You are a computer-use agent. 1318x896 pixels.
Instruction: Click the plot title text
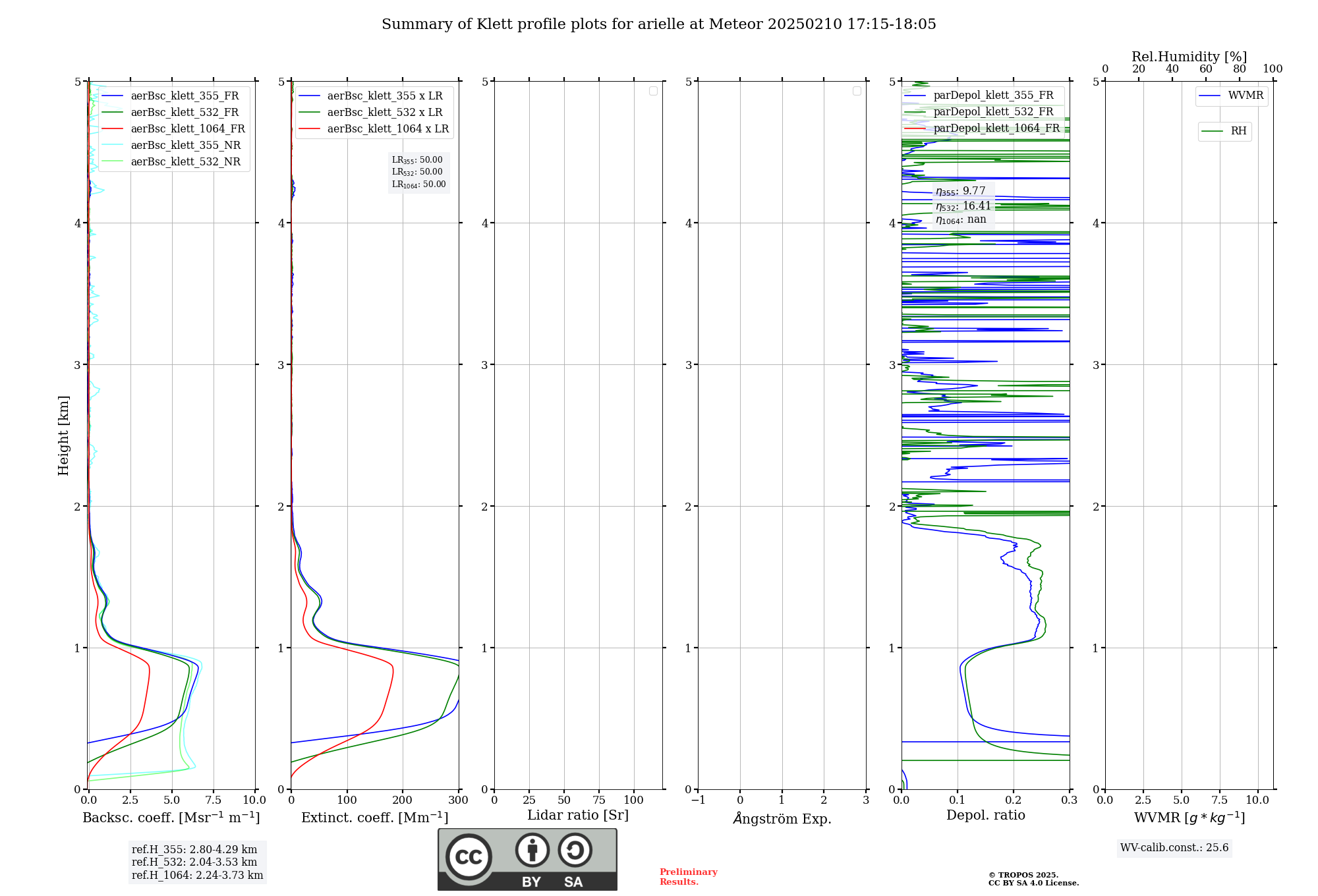click(x=658, y=24)
